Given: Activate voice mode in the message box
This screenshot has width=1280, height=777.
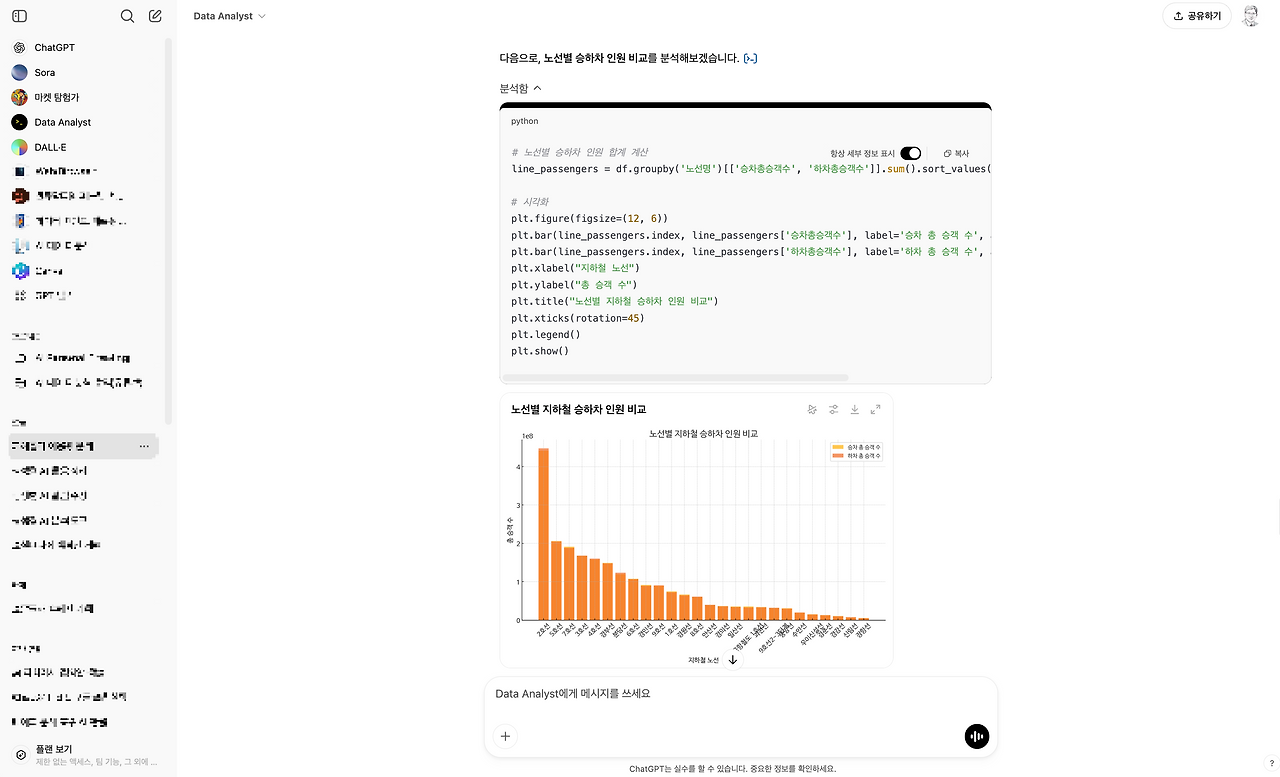Looking at the screenshot, I should click(976, 736).
